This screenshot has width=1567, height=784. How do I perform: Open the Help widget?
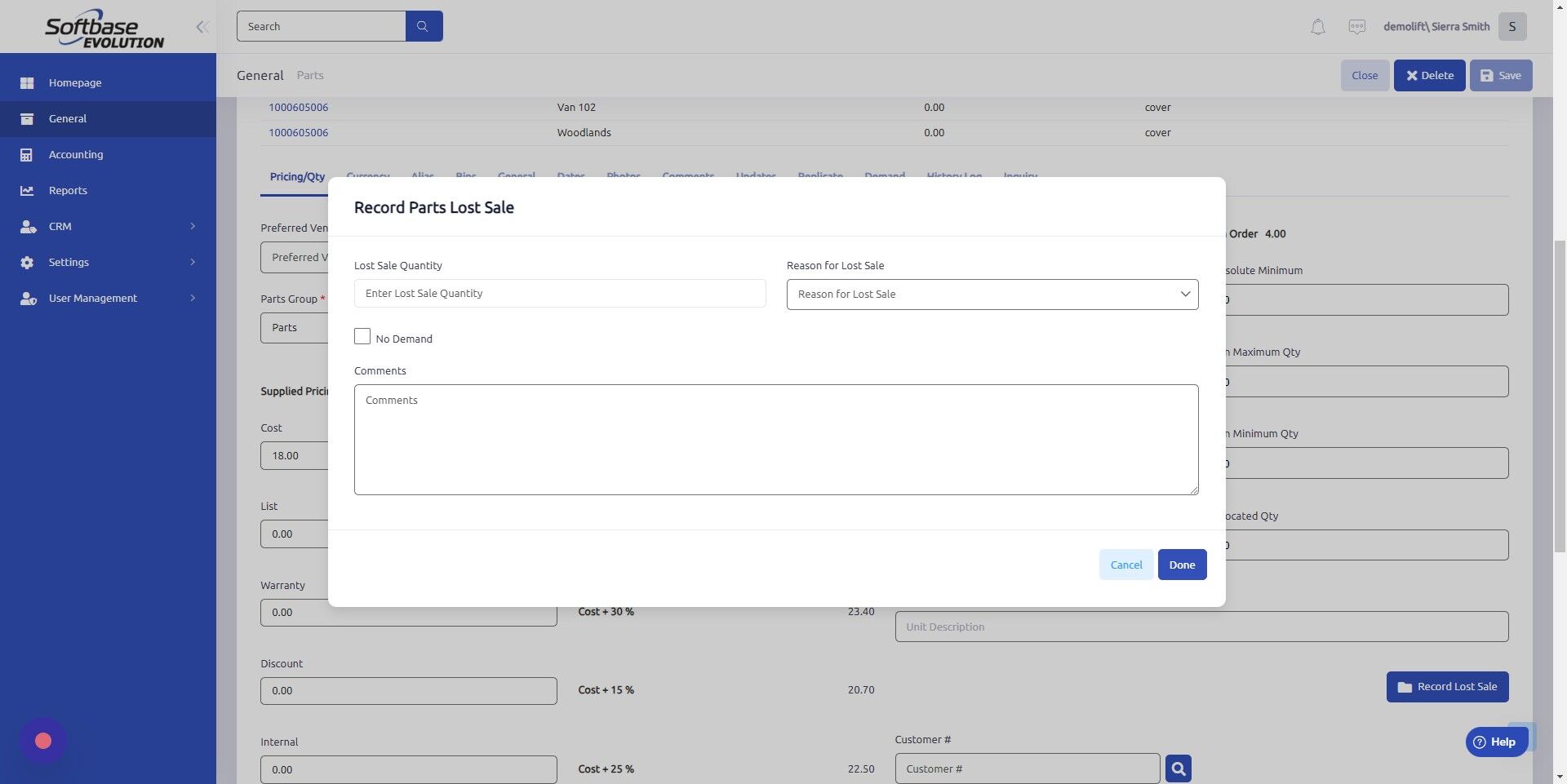click(1497, 742)
